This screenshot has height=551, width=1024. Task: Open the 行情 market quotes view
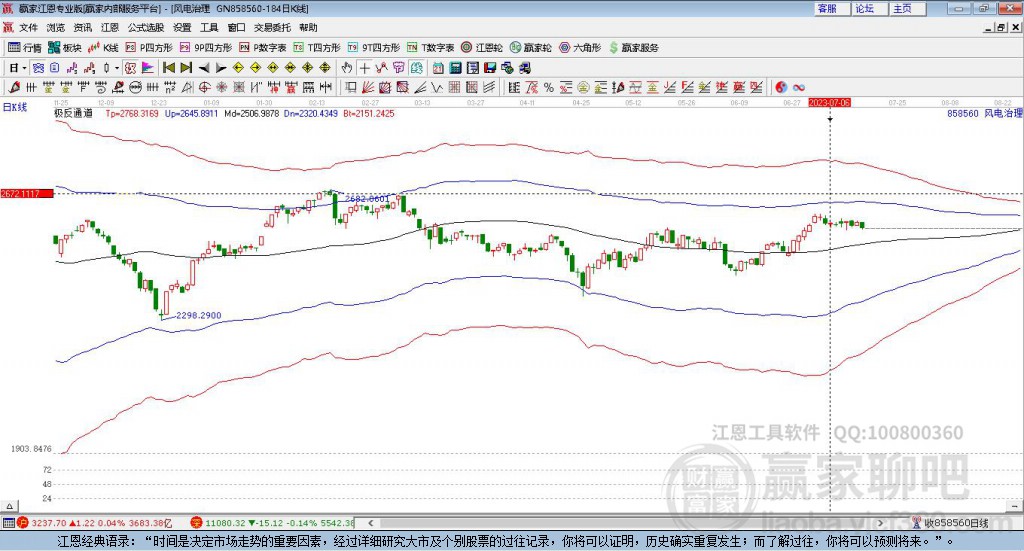[24, 48]
